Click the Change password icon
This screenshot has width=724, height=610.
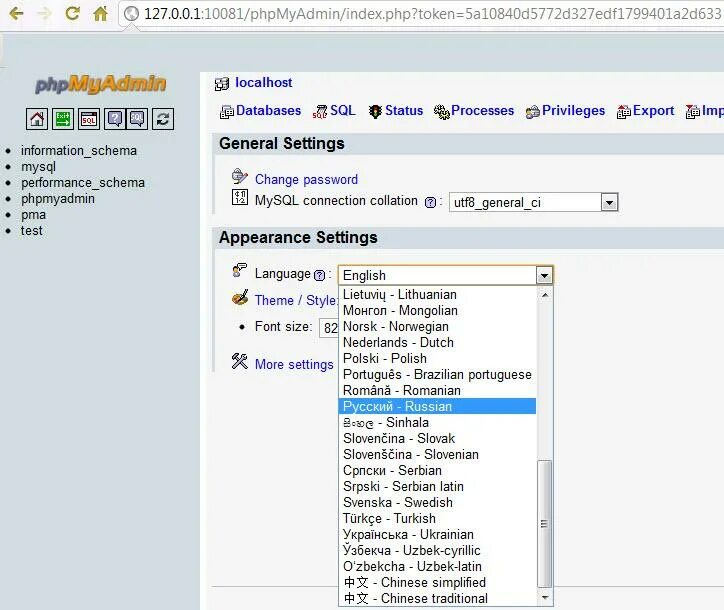pyautogui.click(x=239, y=176)
